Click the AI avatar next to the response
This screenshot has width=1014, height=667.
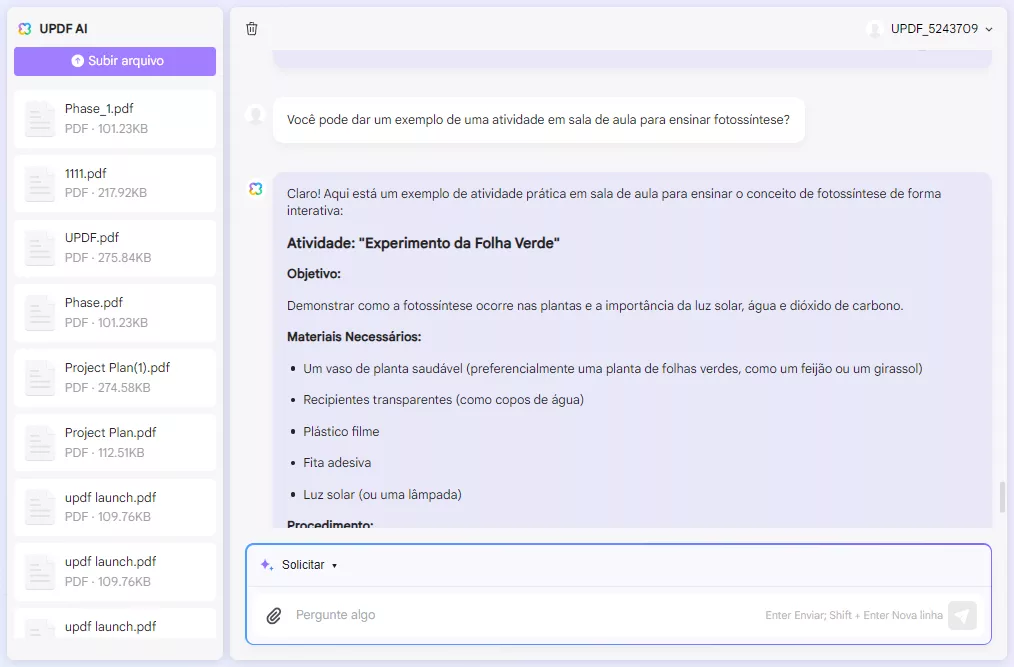pyautogui.click(x=256, y=189)
